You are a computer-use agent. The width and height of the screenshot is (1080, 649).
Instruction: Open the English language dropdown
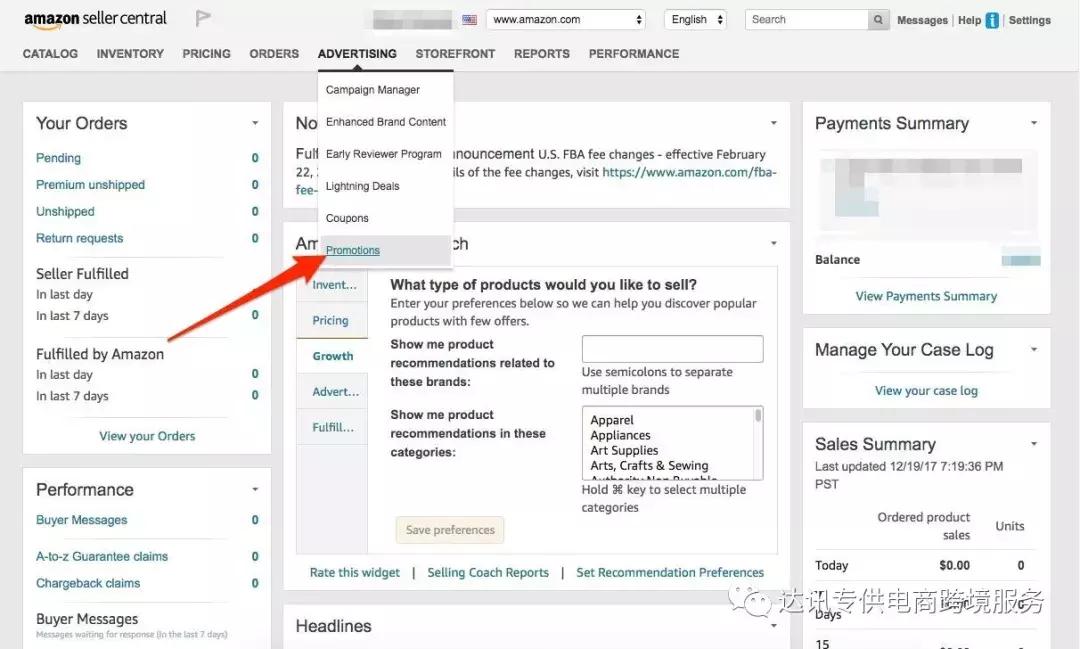(696, 20)
